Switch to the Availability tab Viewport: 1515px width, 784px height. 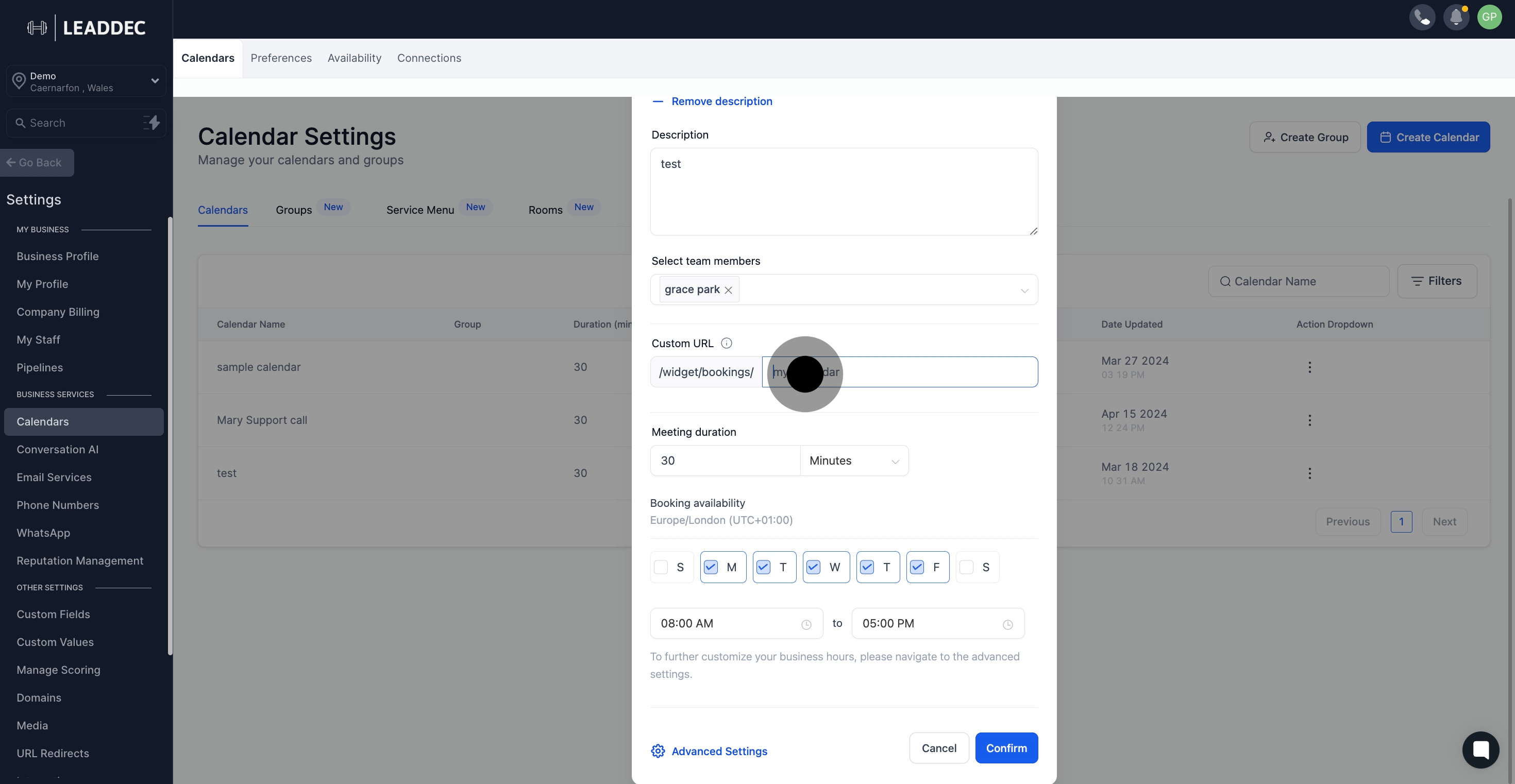tap(354, 58)
